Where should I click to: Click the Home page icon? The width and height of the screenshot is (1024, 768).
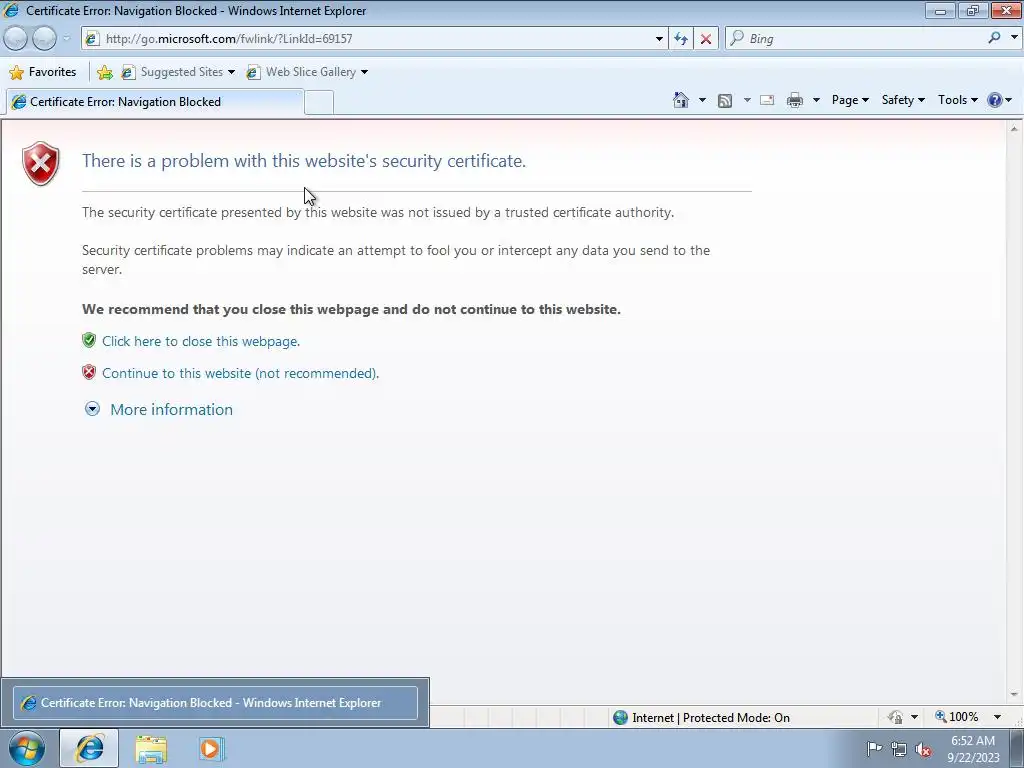point(680,100)
